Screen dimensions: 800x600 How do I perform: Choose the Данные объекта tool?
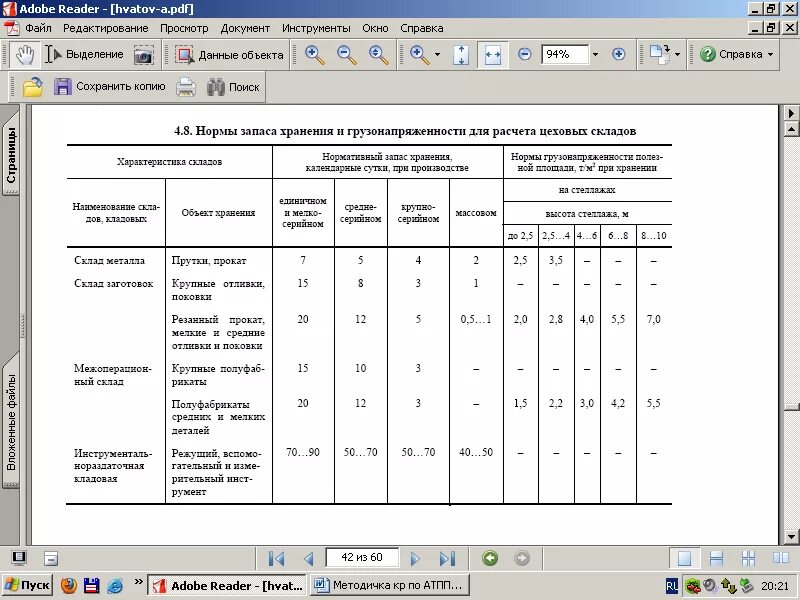[x=230, y=55]
